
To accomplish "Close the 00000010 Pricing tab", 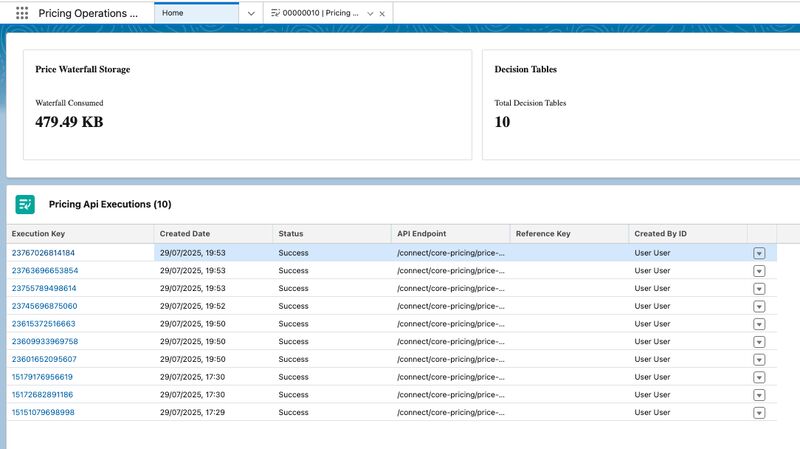I will [x=384, y=13].
